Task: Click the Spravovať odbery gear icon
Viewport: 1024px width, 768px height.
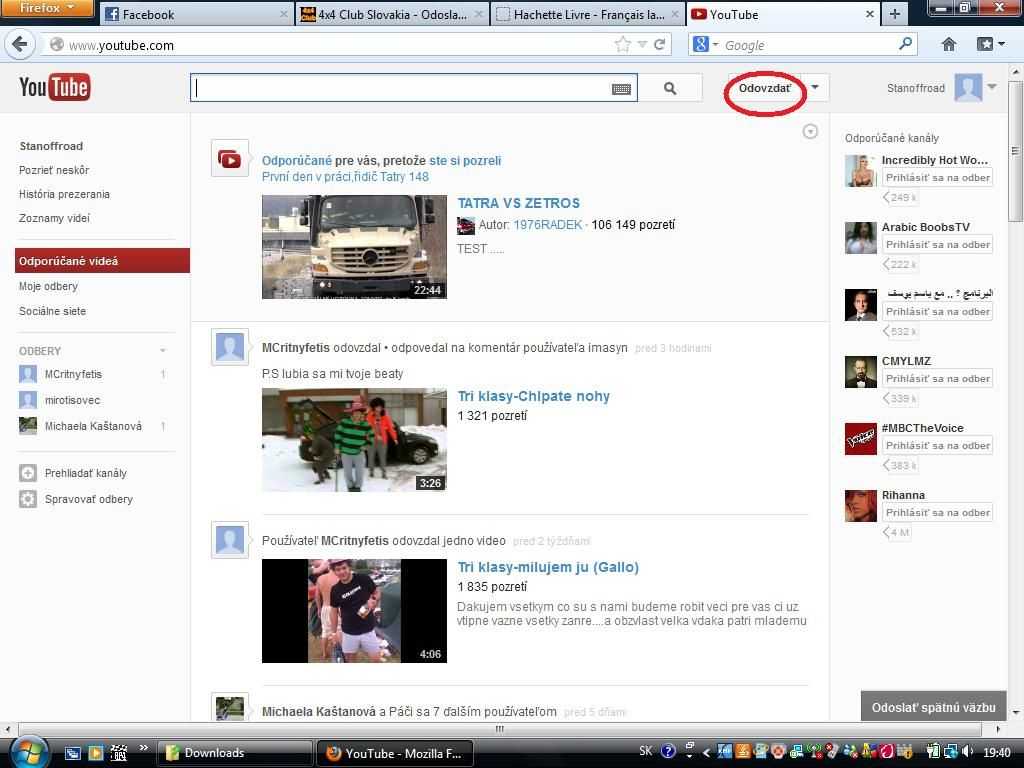Action: [27, 499]
